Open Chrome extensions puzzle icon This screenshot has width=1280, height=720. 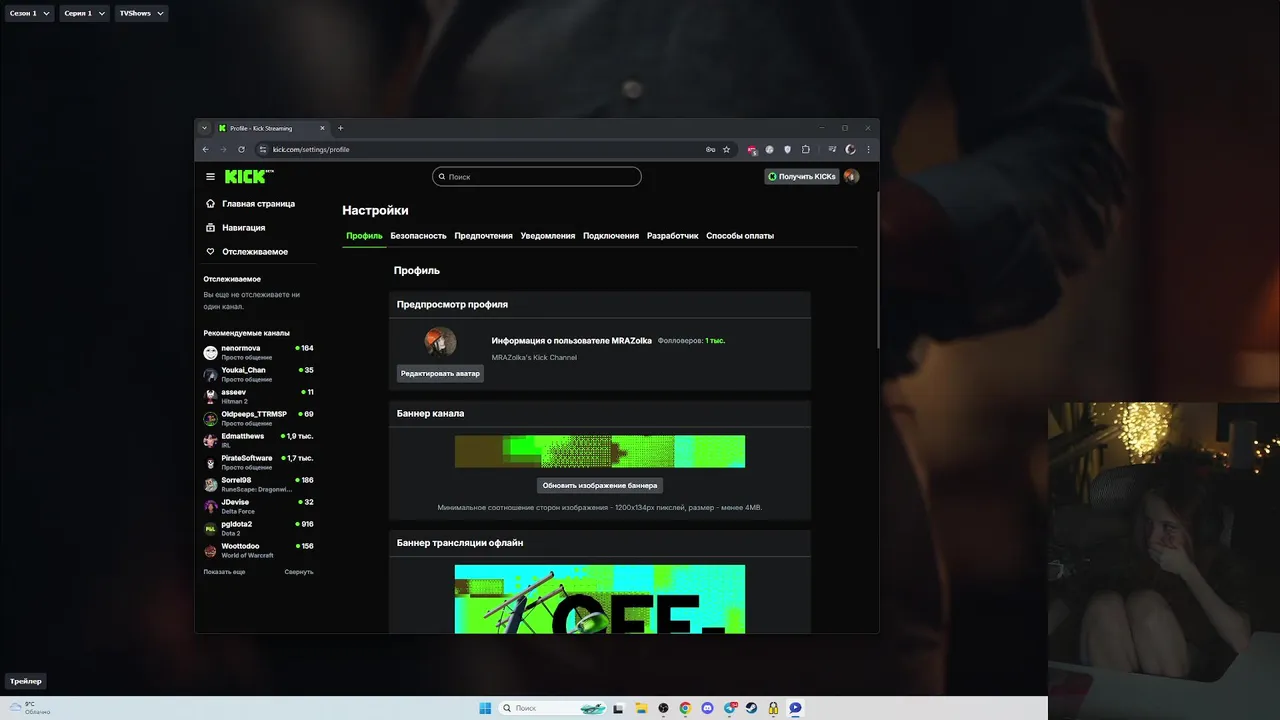[x=806, y=149]
